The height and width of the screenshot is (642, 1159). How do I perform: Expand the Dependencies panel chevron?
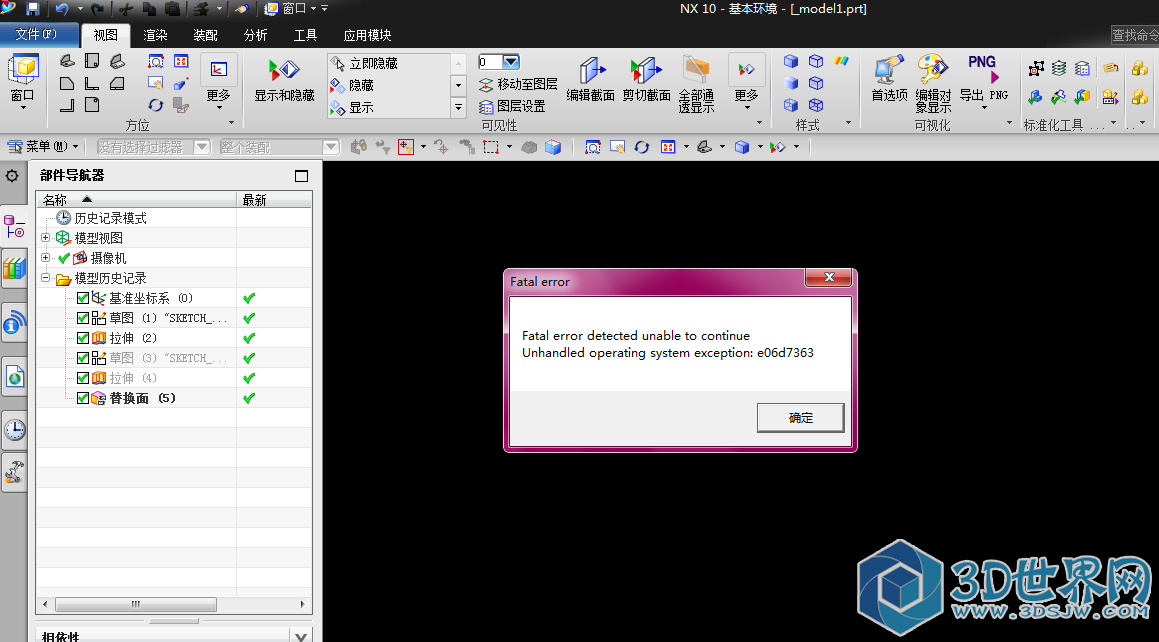pos(301,636)
